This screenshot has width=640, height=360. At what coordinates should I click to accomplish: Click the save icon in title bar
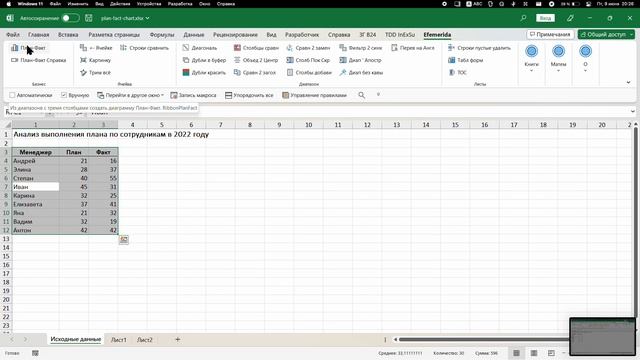89,18
